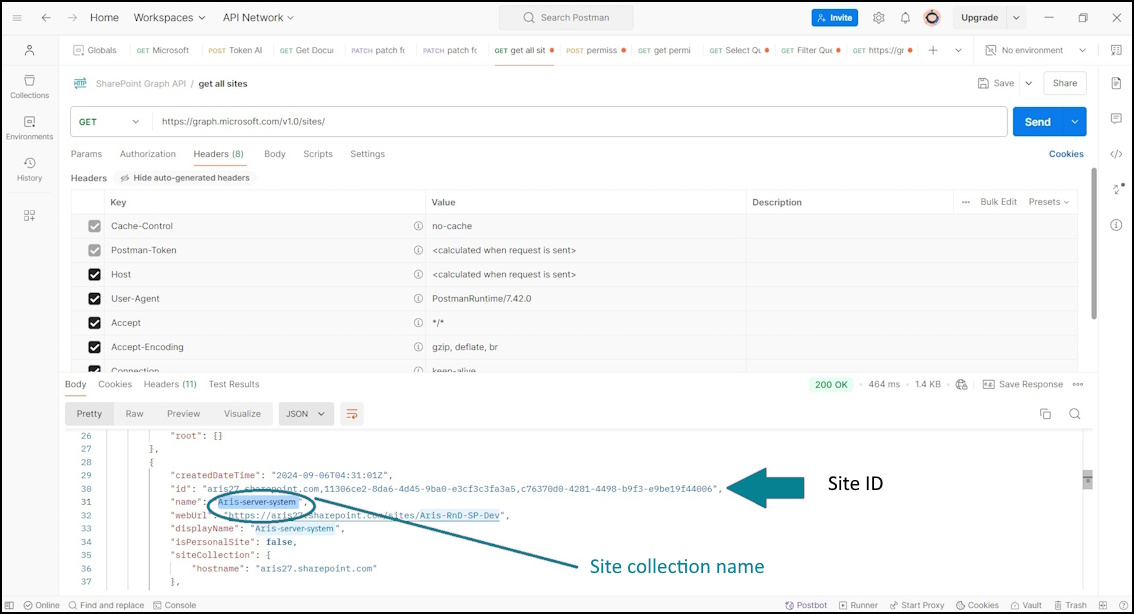The width and height of the screenshot is (1134, 614).
Task: Search the response with magnifier icon
Action: pyautogui.click(x=1075, y=414)
